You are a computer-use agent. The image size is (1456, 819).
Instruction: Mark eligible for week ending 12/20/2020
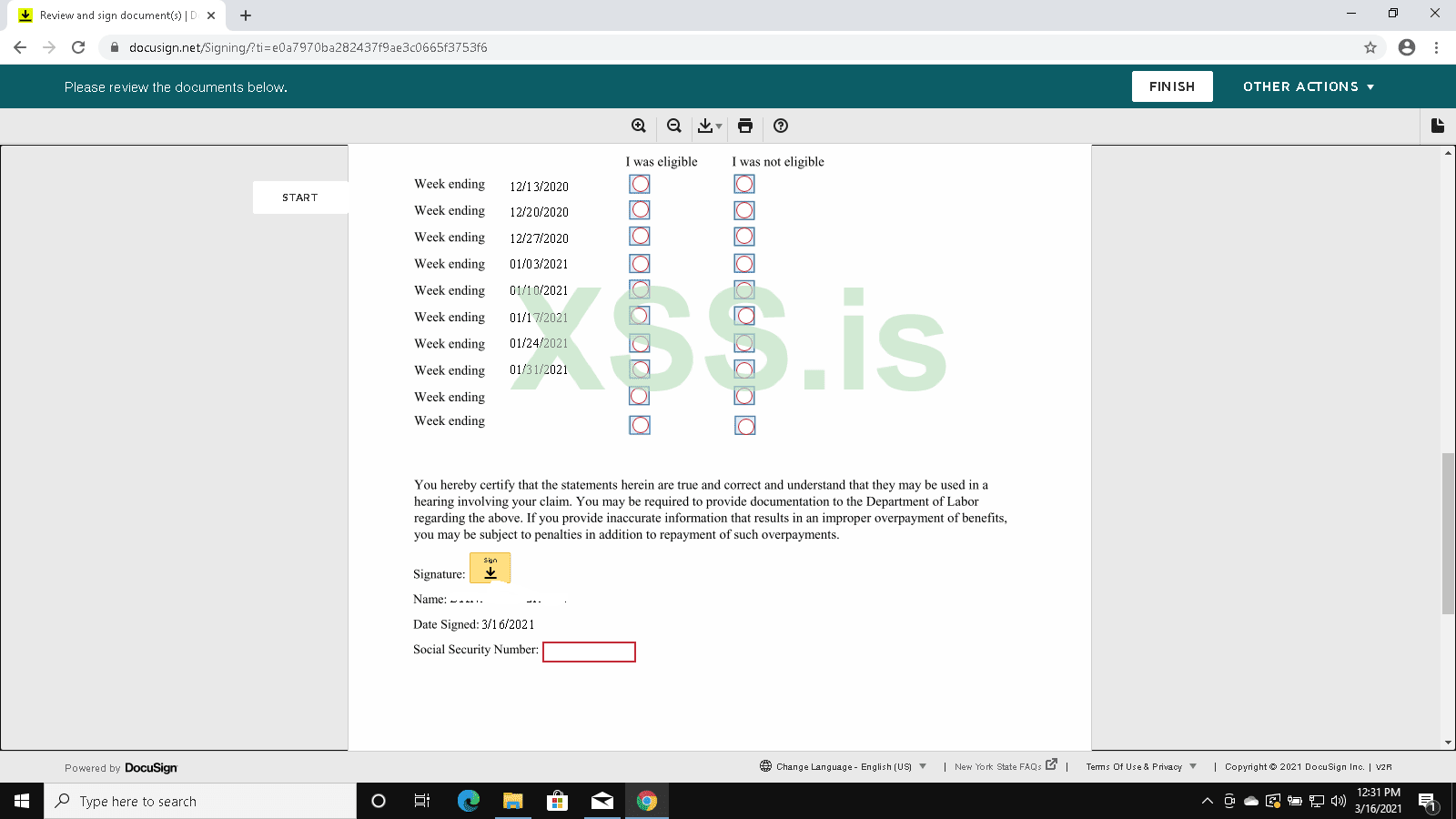point(641,210)
